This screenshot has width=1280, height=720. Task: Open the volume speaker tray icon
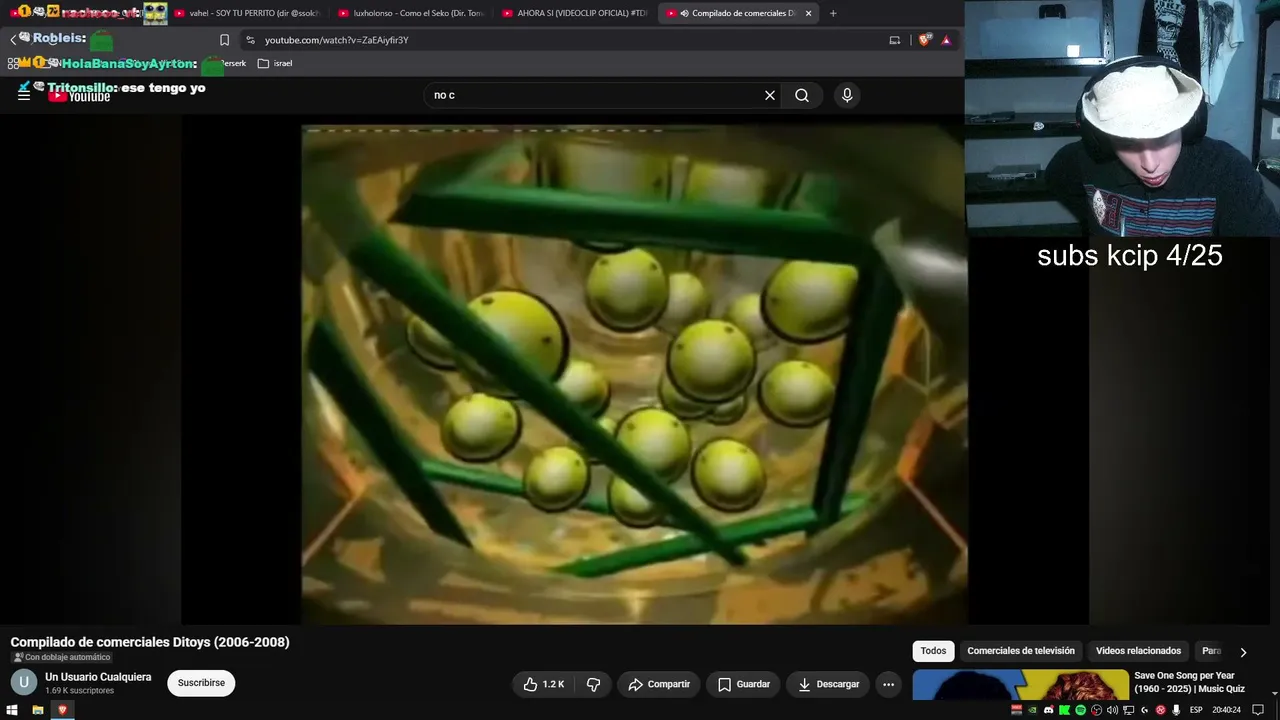tap(1112, 710)
